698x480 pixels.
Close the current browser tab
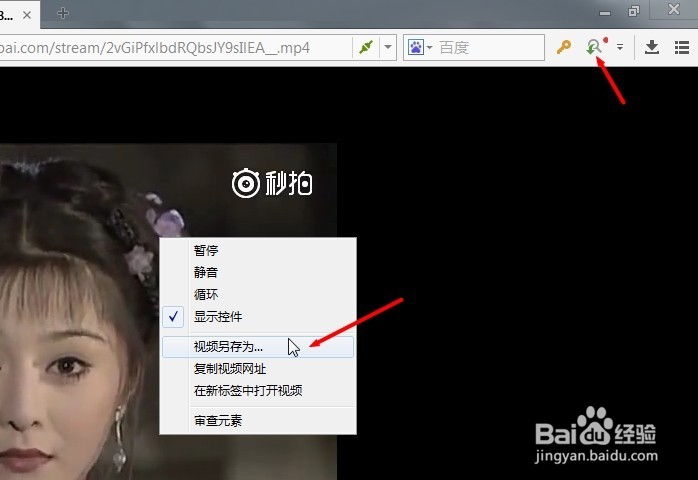[x=27, y=15]
